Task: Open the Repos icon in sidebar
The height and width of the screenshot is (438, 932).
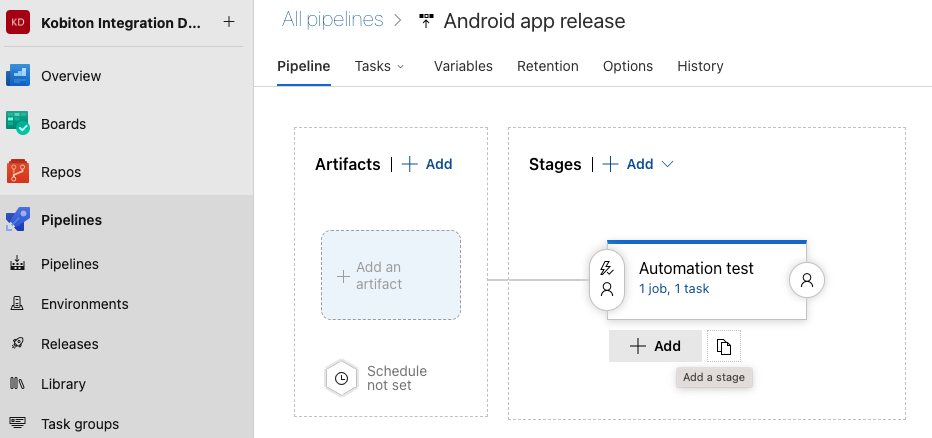Action: point(18,172)
